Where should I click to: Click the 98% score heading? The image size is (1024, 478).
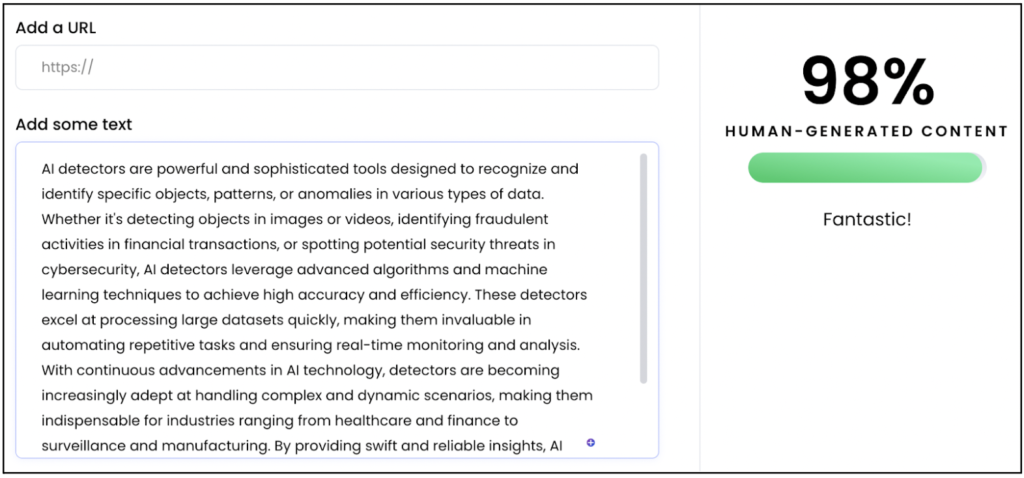867,81
